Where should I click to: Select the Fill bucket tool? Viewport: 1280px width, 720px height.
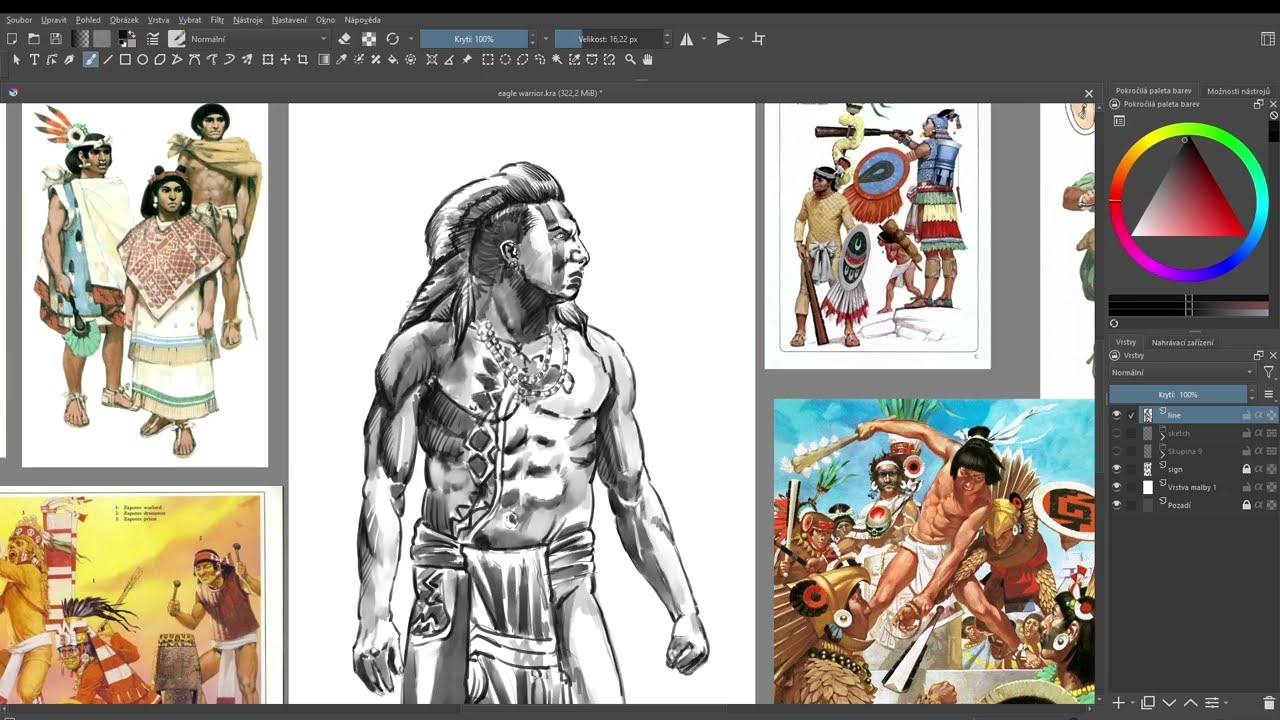coord(393,60)
